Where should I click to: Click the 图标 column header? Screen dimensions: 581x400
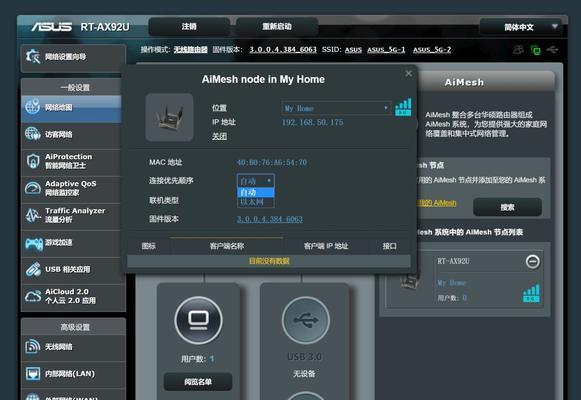pos(149,246)
